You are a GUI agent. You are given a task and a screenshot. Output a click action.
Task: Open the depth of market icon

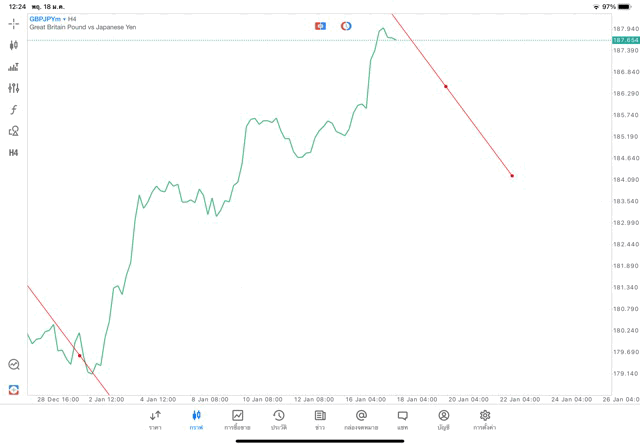(14, 67)
